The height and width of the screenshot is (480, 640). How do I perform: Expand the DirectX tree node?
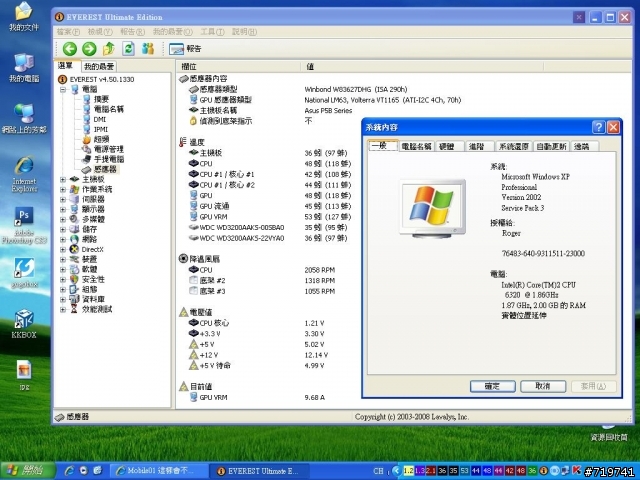pos(63,249)
